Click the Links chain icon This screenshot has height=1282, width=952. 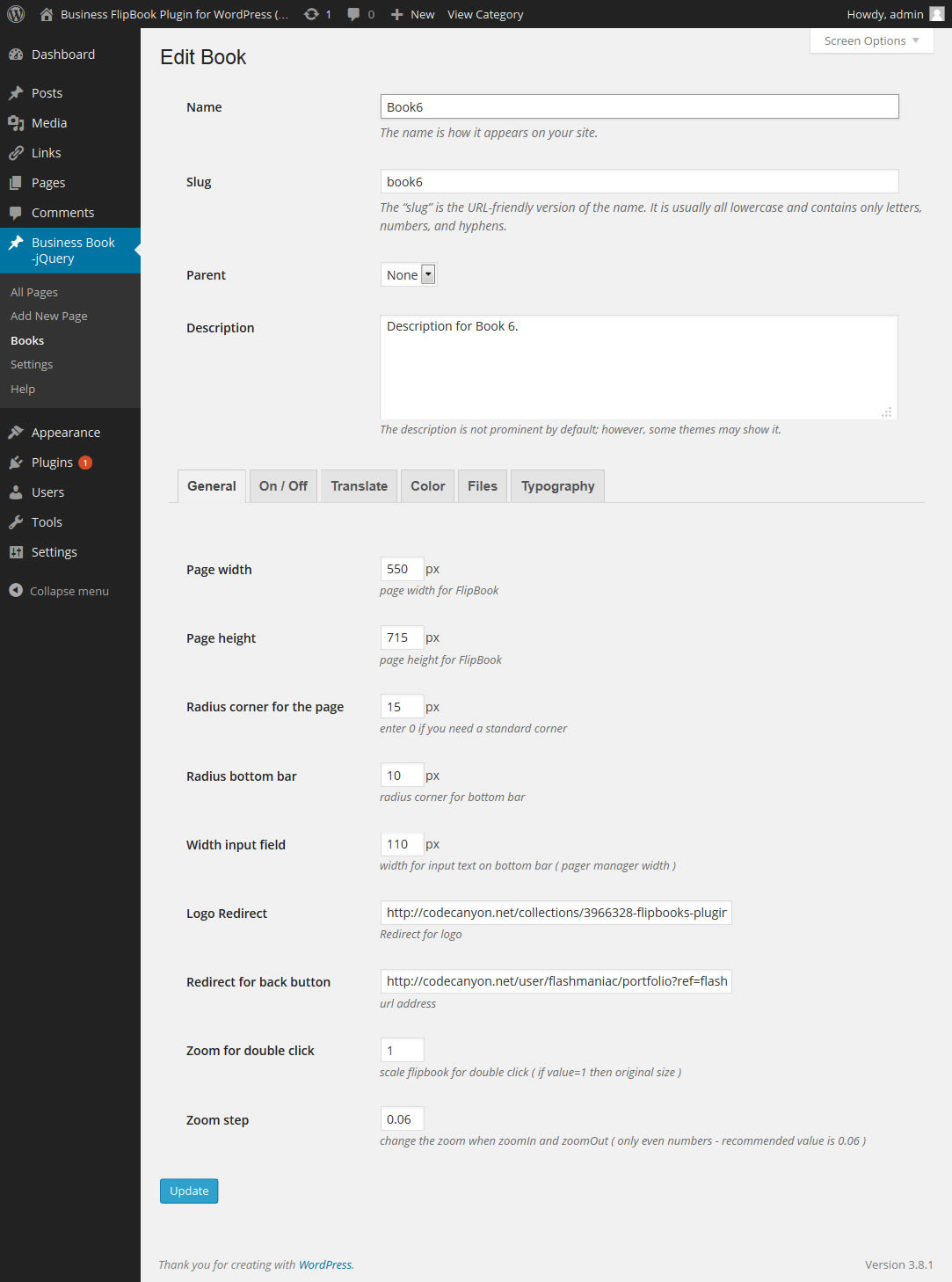click(x=17, y=152)
